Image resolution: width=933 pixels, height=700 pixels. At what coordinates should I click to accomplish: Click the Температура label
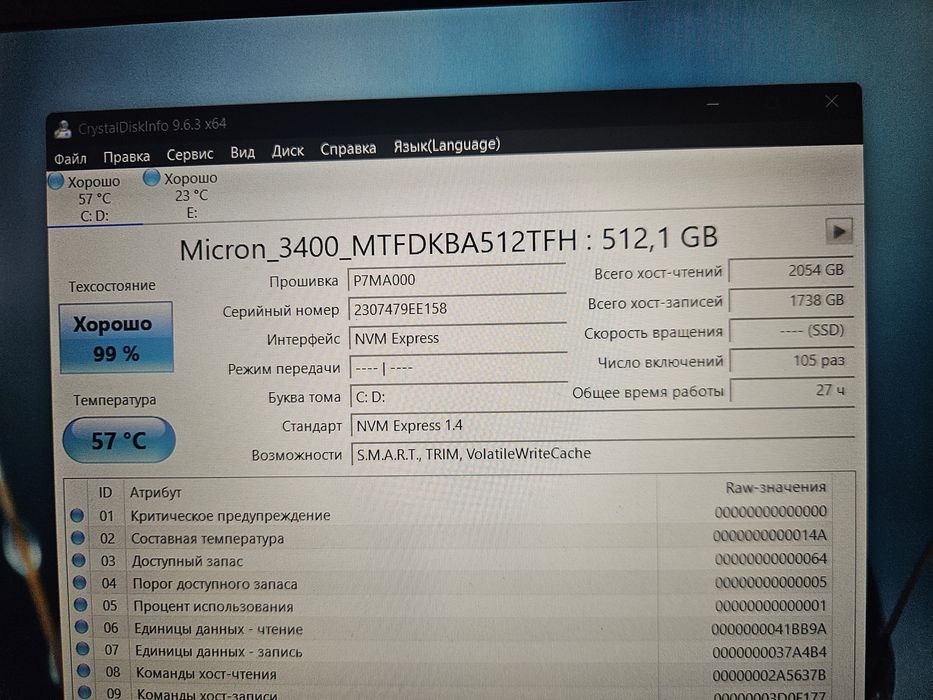point(115,400)
